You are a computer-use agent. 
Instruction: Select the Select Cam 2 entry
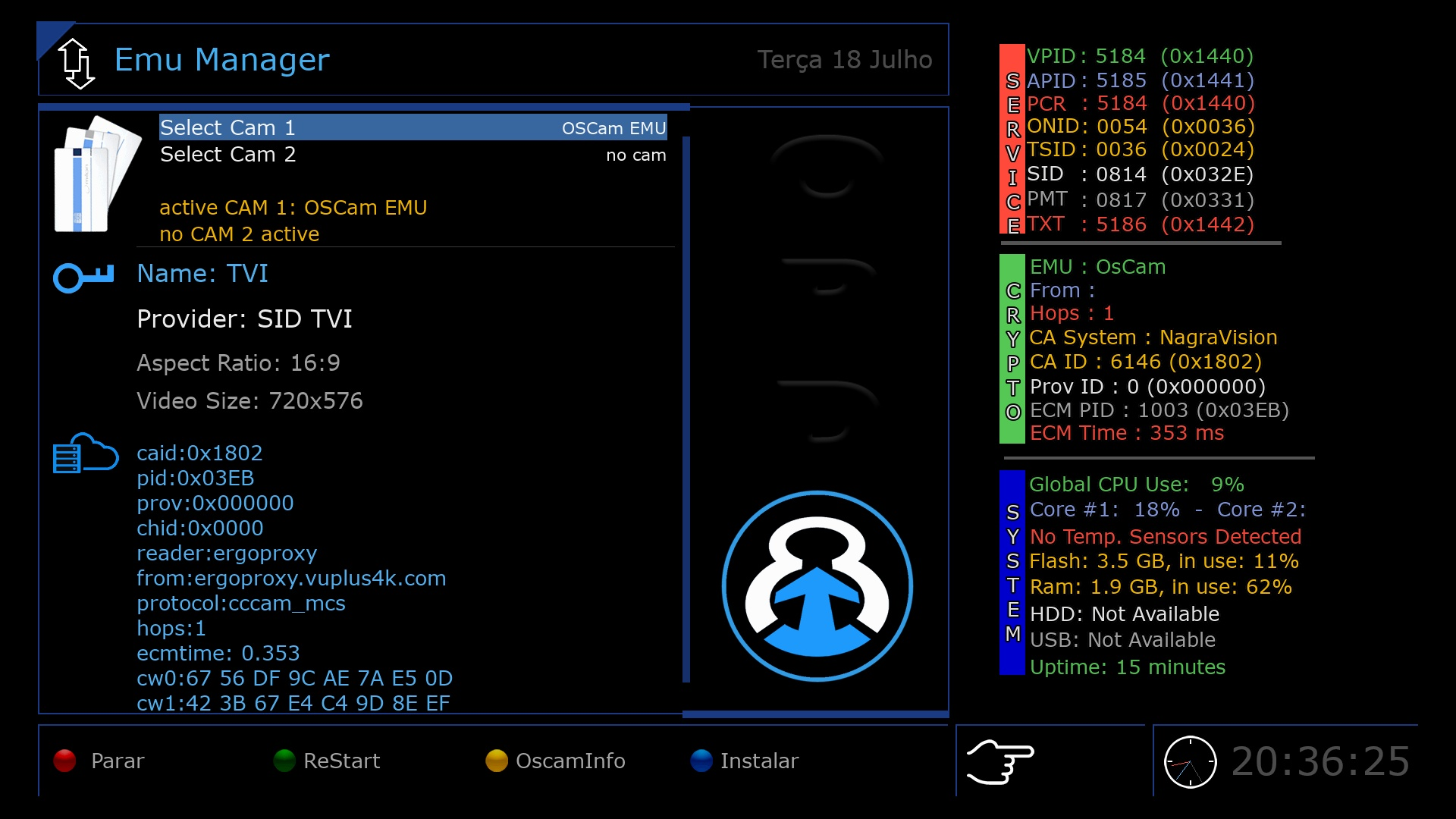click(x=413, y=155)
